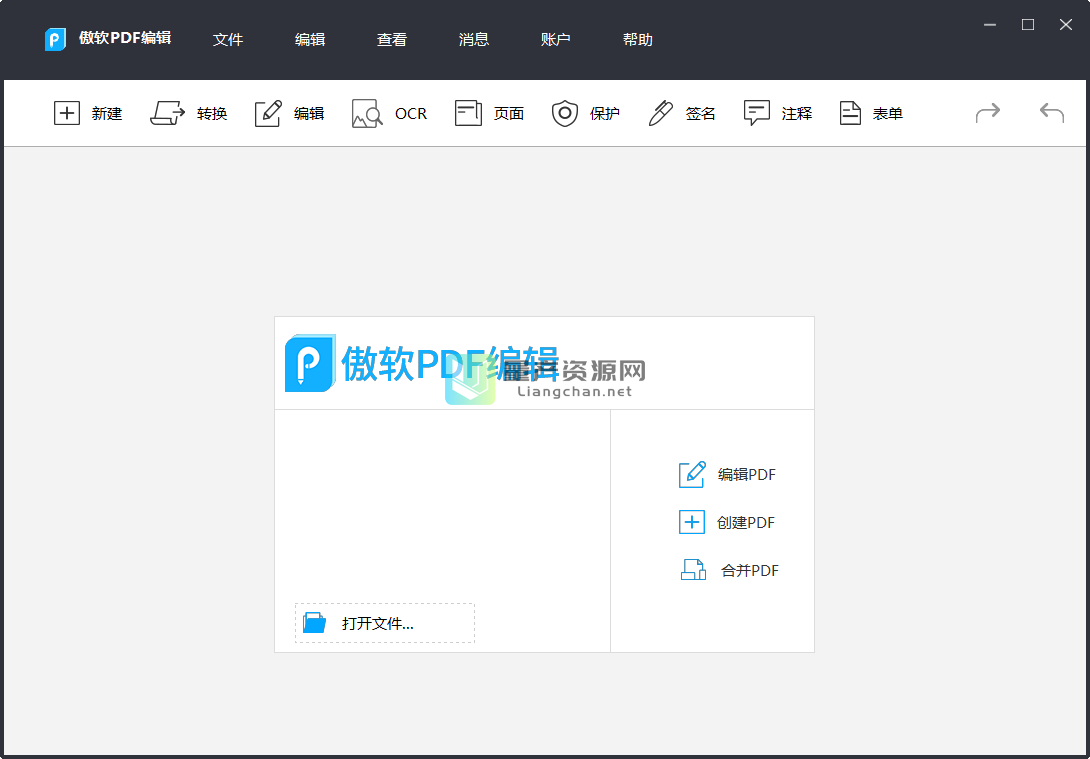
Task: Click the left-pointing curved arrow icon
Action: pos(1052,113)
